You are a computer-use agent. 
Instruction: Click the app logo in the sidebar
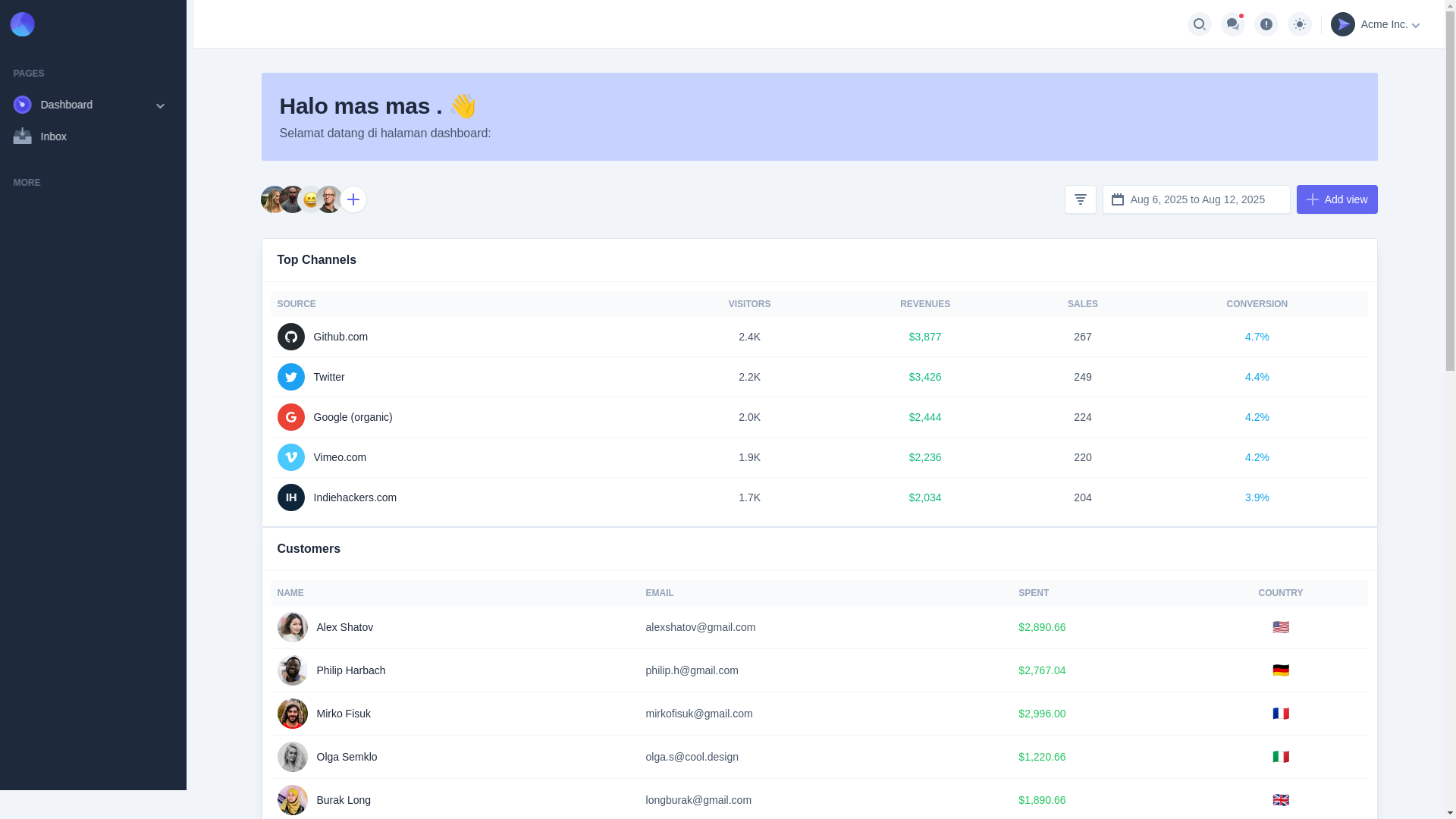point(22,24)
